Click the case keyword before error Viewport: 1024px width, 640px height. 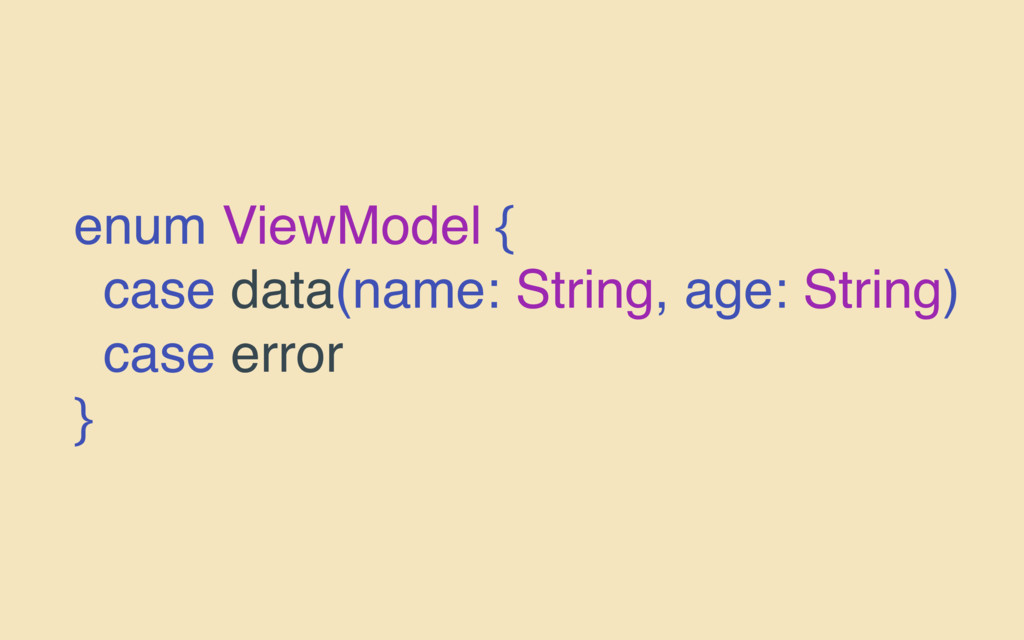tap(159, 356)
